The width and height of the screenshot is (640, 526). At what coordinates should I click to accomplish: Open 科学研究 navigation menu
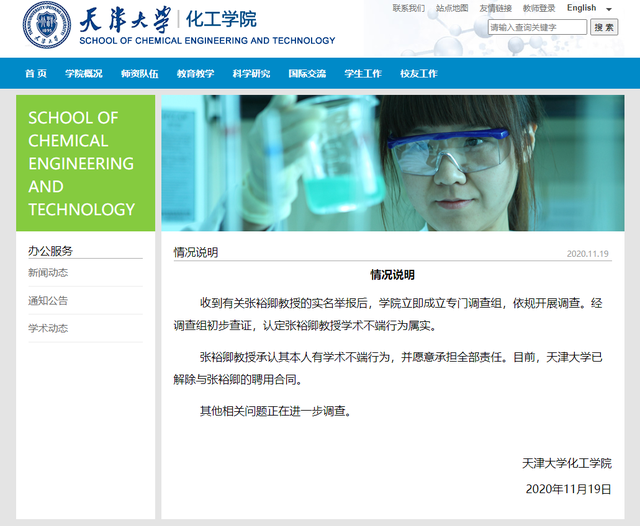click(x=251, y=73)
